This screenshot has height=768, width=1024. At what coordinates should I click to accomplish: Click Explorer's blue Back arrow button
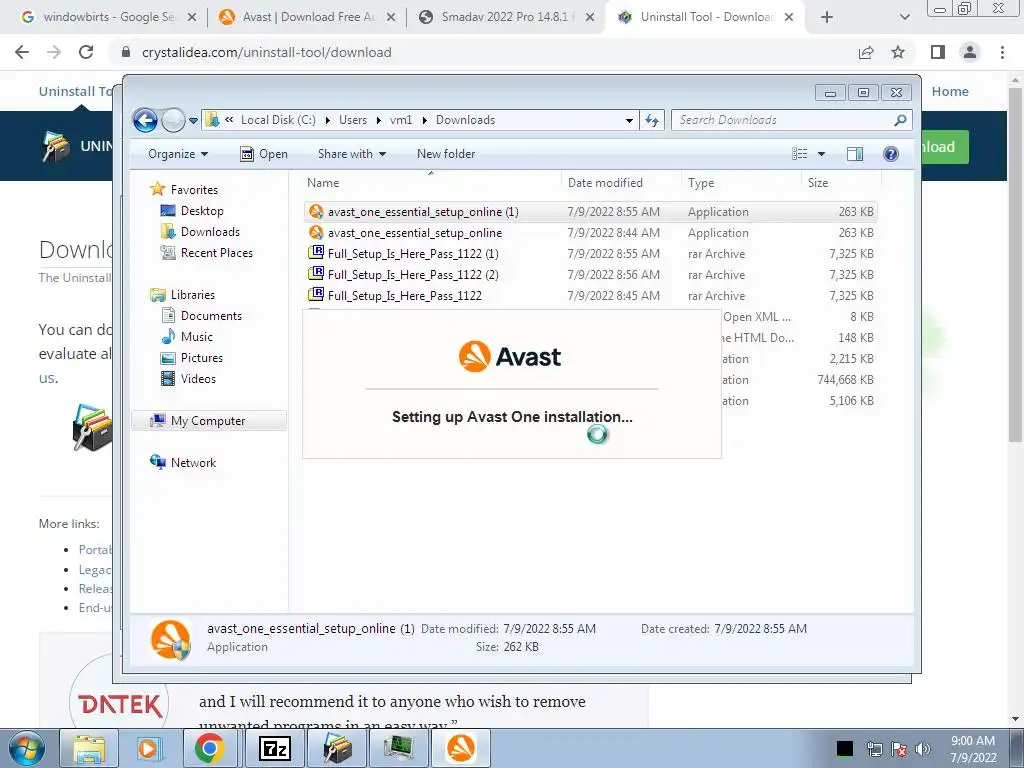point(145,120)
